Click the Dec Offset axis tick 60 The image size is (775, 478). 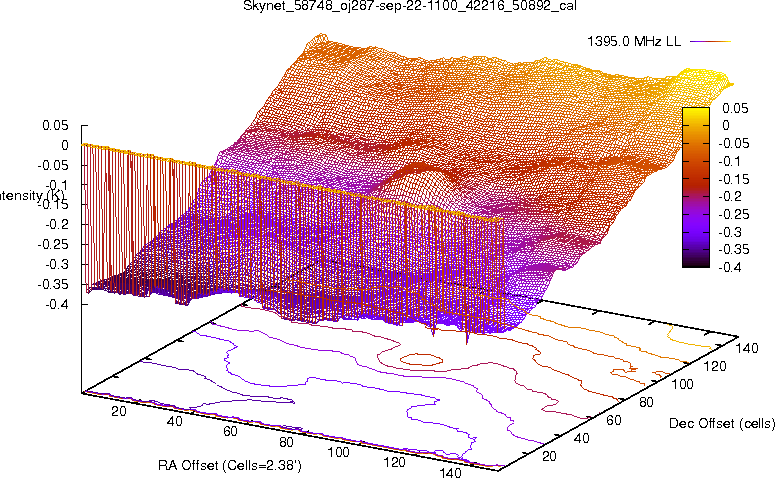(x=613, y=420)
